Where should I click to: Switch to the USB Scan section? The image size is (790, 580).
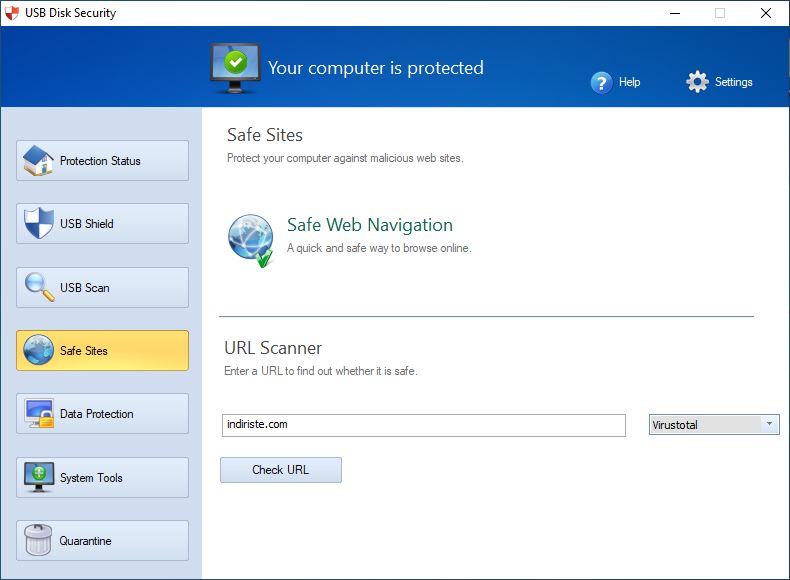pos(102,287)
